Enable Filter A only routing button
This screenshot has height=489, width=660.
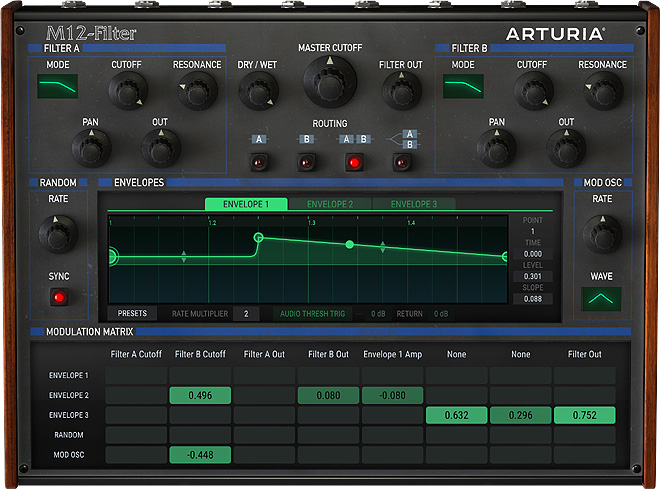[258, 162]
